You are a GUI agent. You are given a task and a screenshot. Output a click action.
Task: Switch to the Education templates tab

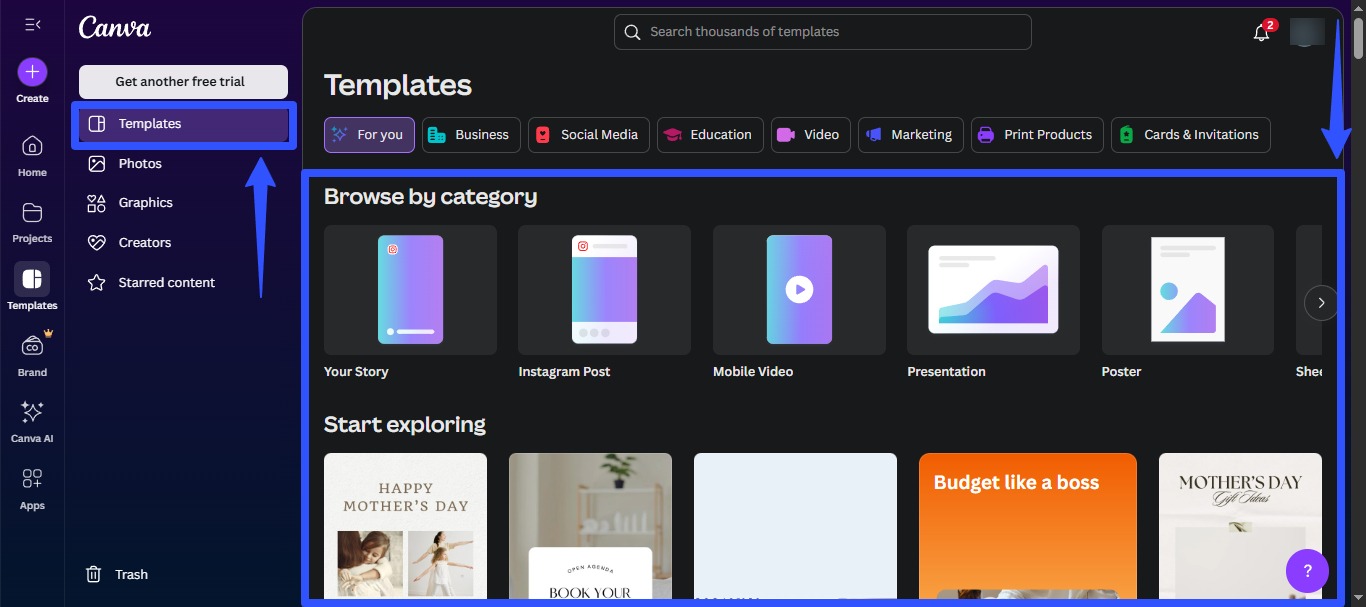710,134
